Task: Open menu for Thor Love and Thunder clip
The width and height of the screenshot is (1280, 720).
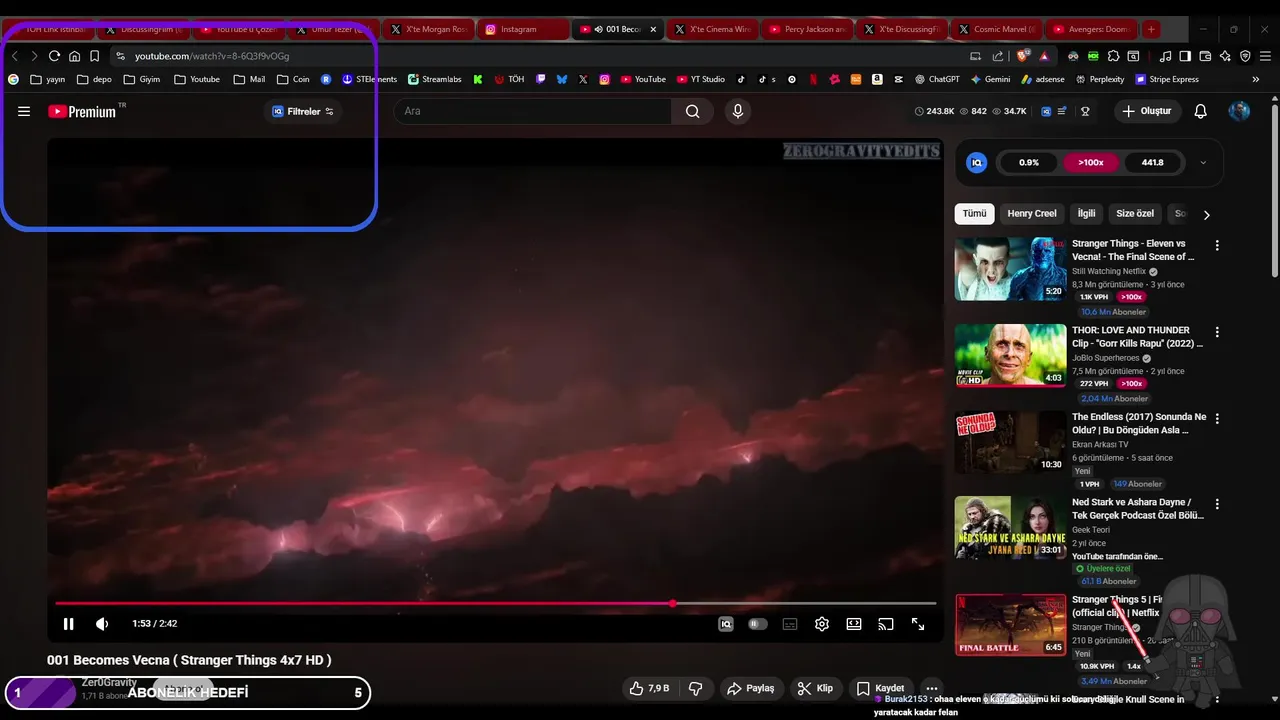Action: point(1217,332)
